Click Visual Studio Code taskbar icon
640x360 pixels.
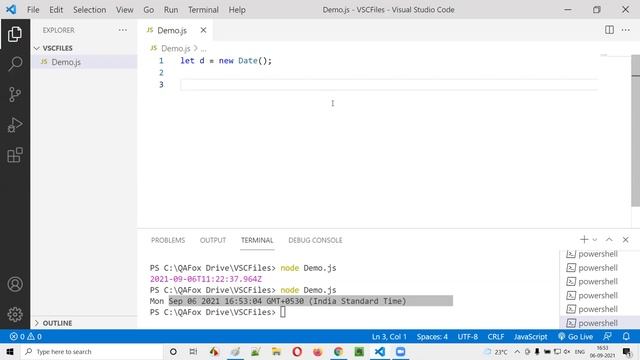point(380,351)
